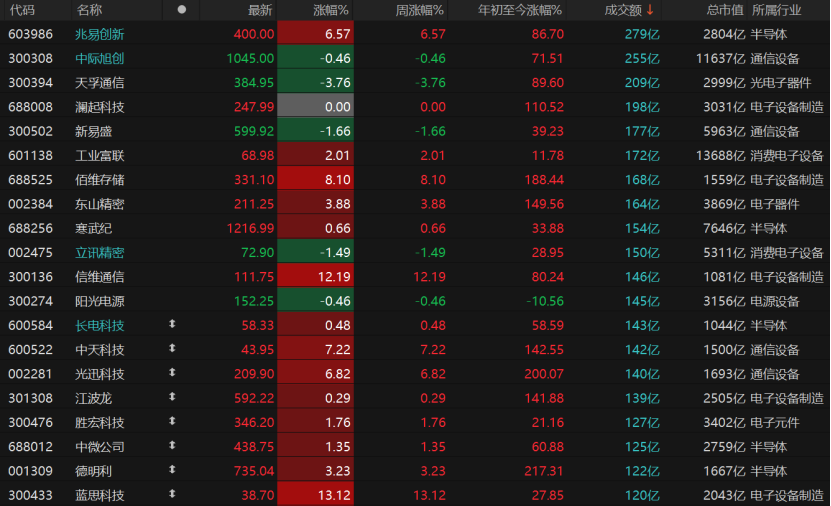Open stock 兆易创新
Viewport: 831px width, 506px height.
click(x=100, y=34)
